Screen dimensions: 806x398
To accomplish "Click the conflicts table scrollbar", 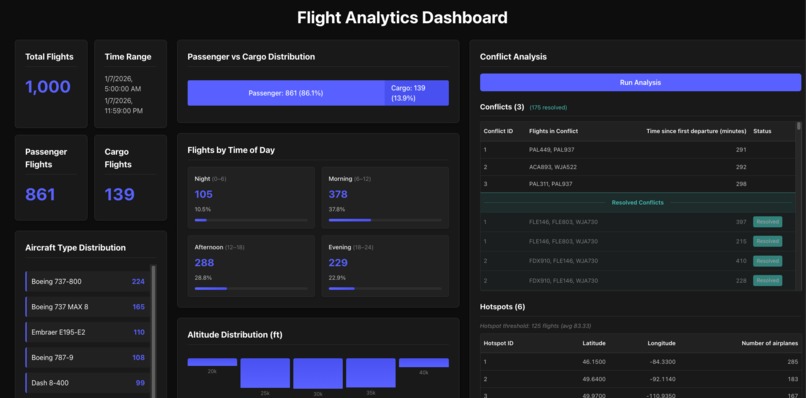I will pos(798,126).
